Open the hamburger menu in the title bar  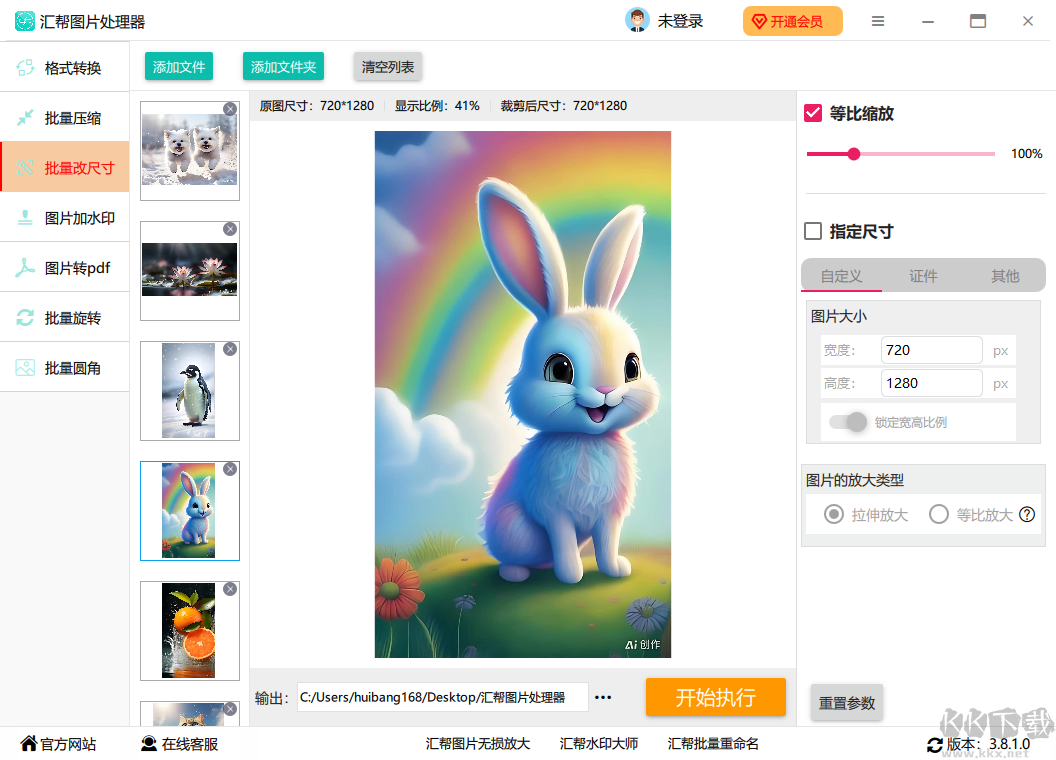878,20
